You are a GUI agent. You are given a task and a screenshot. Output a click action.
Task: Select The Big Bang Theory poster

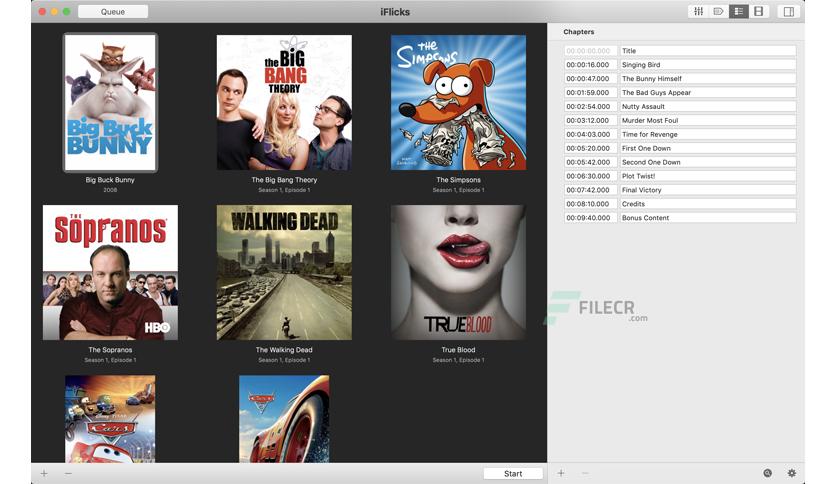284,102
